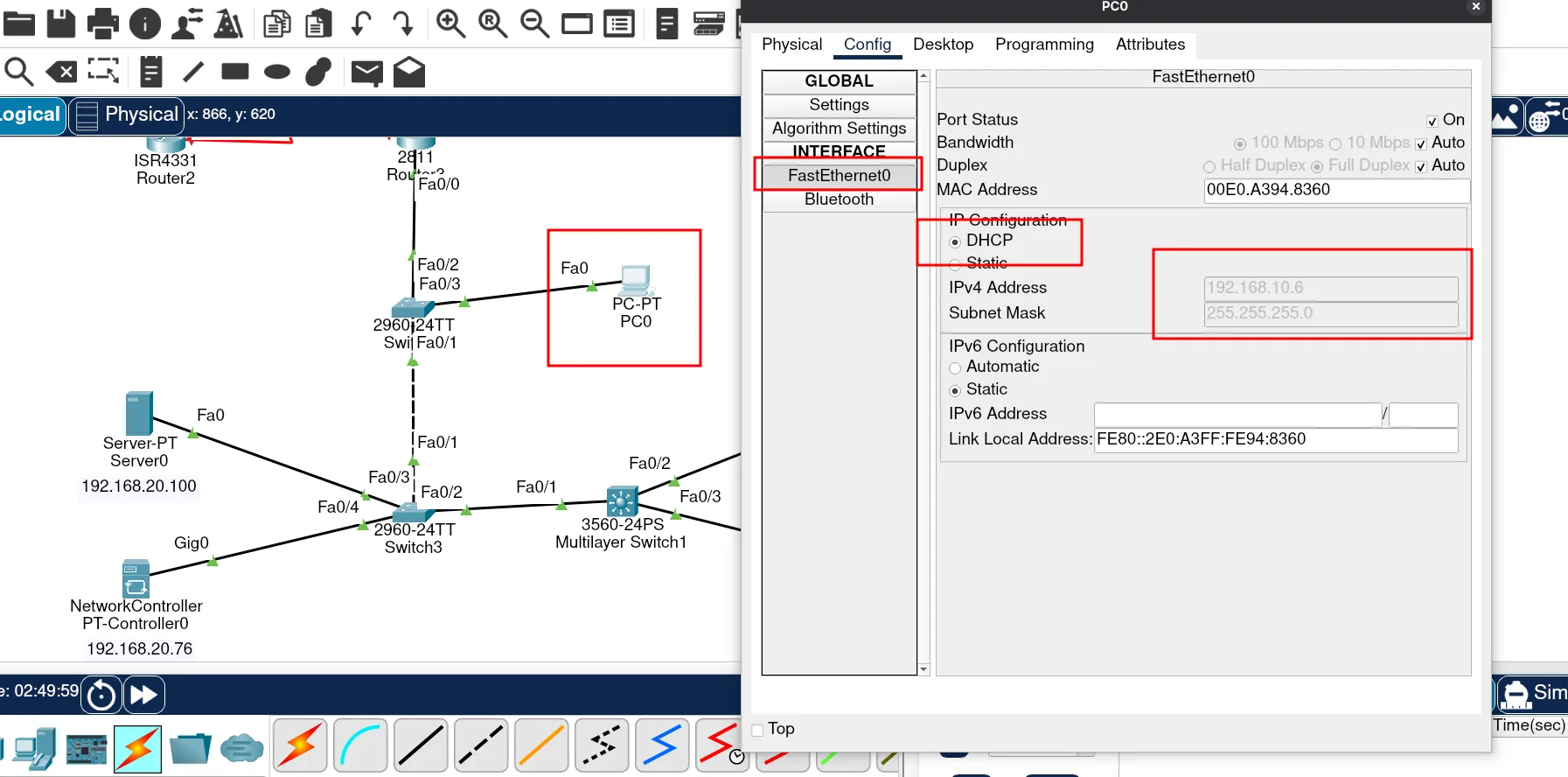Viewport: 1568px width, 777px height.
Task: Zoom in with the plus magnifier icon
Action: 450,24
